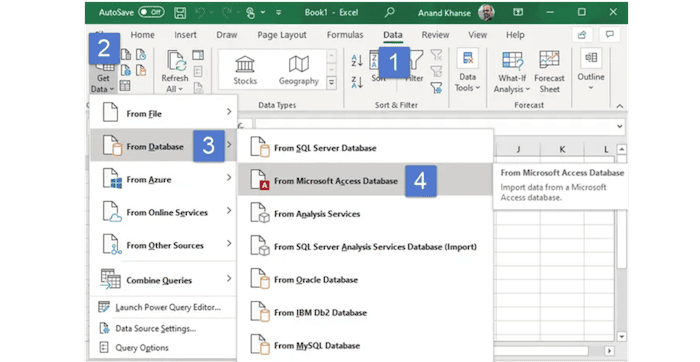Expand the Data Types gallery arrow
This screenshot has width=700, height=362.
[332, 82]
